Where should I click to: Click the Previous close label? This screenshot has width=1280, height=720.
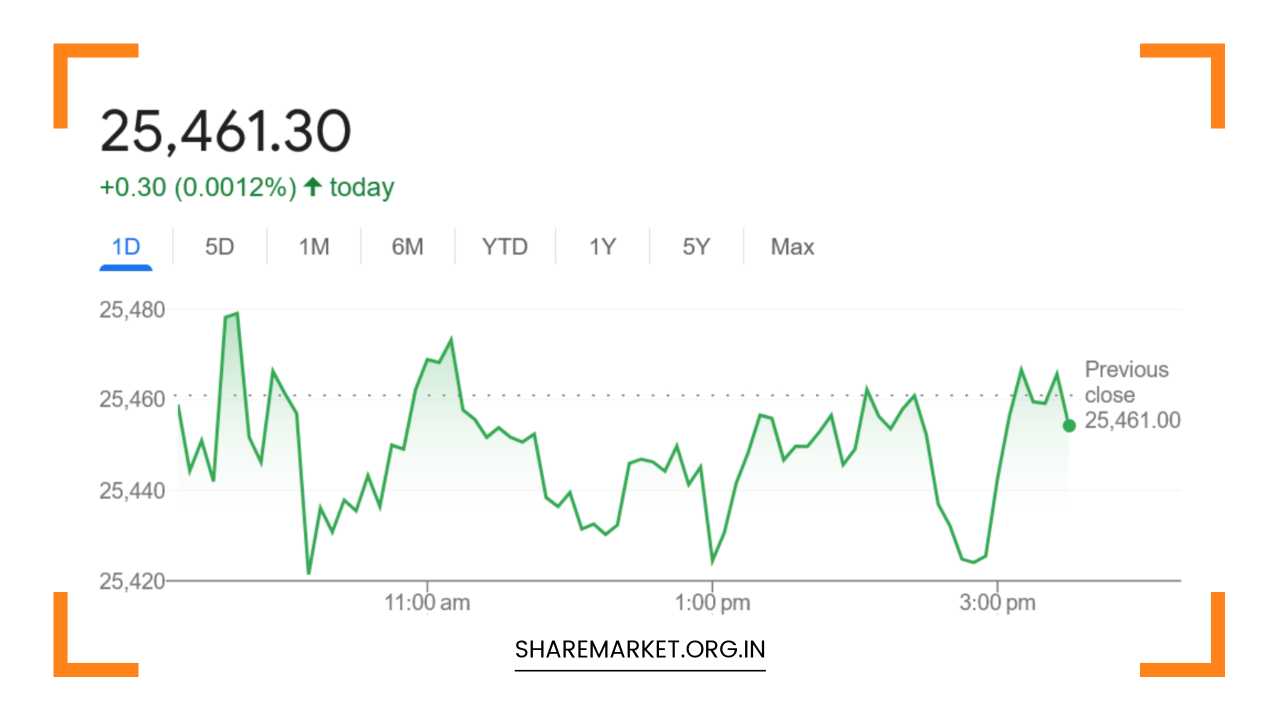[x=1128, y=381]
